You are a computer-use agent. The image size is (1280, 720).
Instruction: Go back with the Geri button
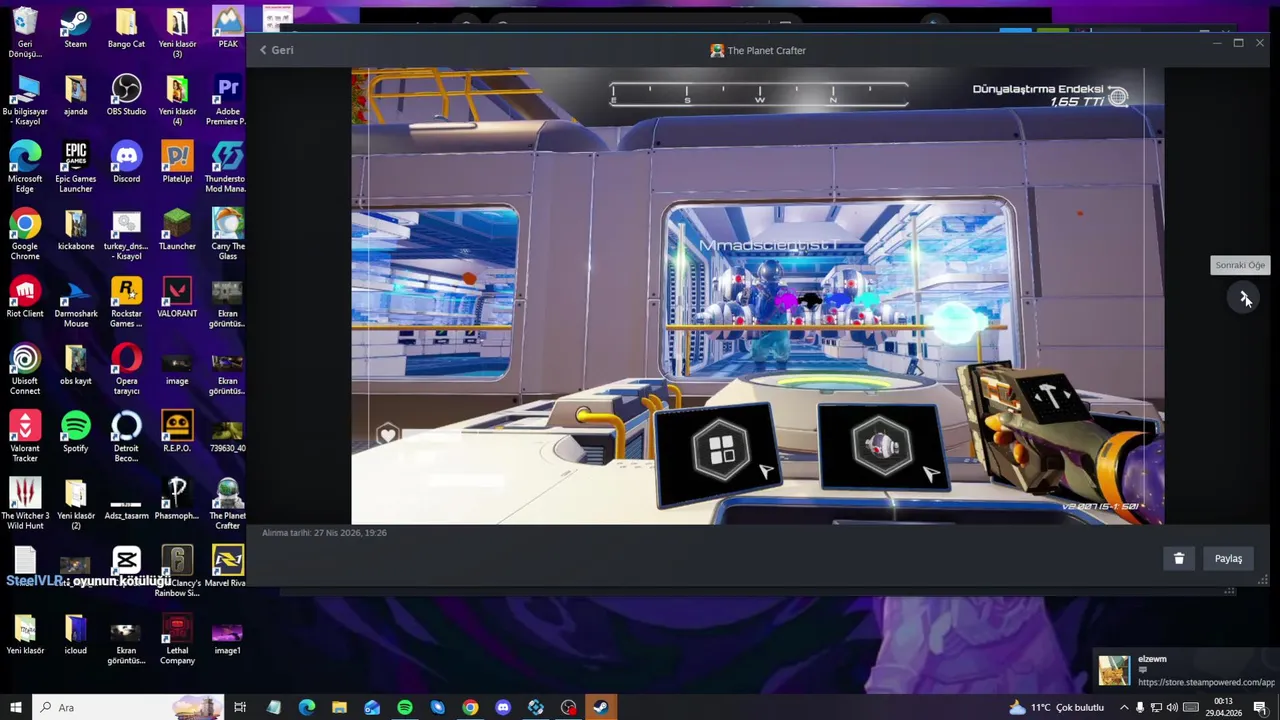point(276,50)
